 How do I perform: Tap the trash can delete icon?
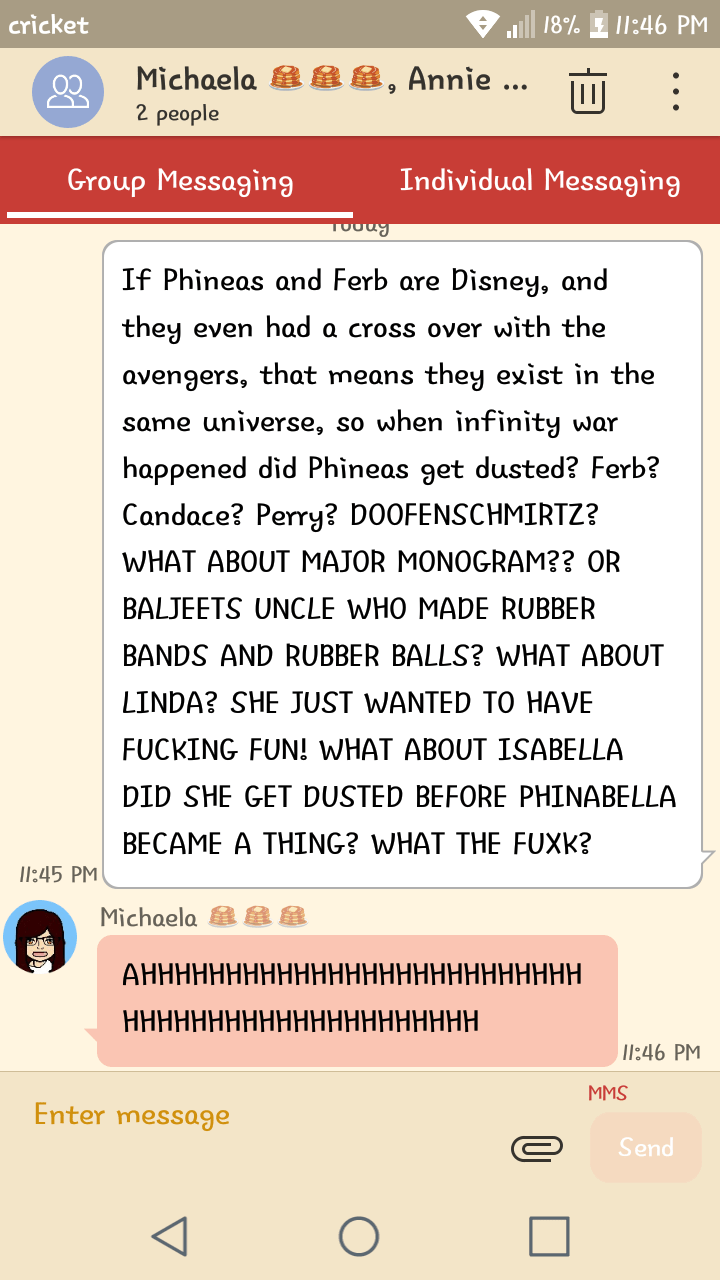(588, 91)
